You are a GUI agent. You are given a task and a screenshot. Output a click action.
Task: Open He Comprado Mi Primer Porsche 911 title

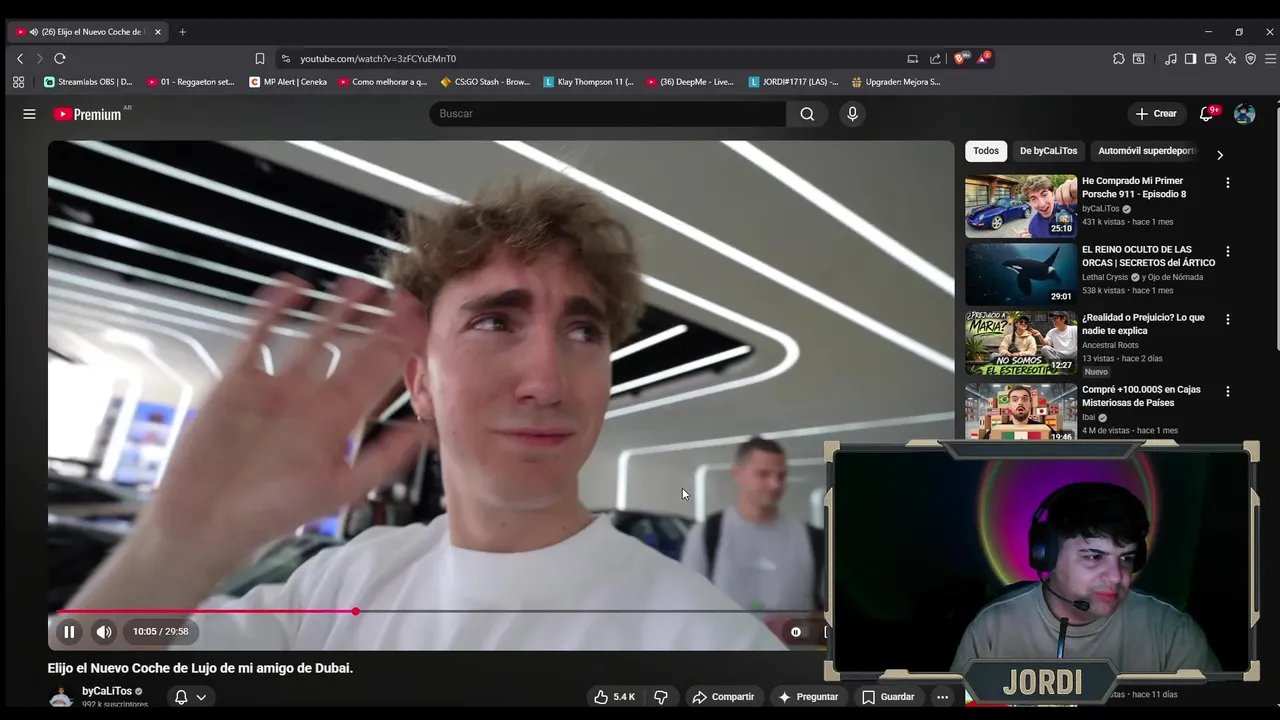1134,187
